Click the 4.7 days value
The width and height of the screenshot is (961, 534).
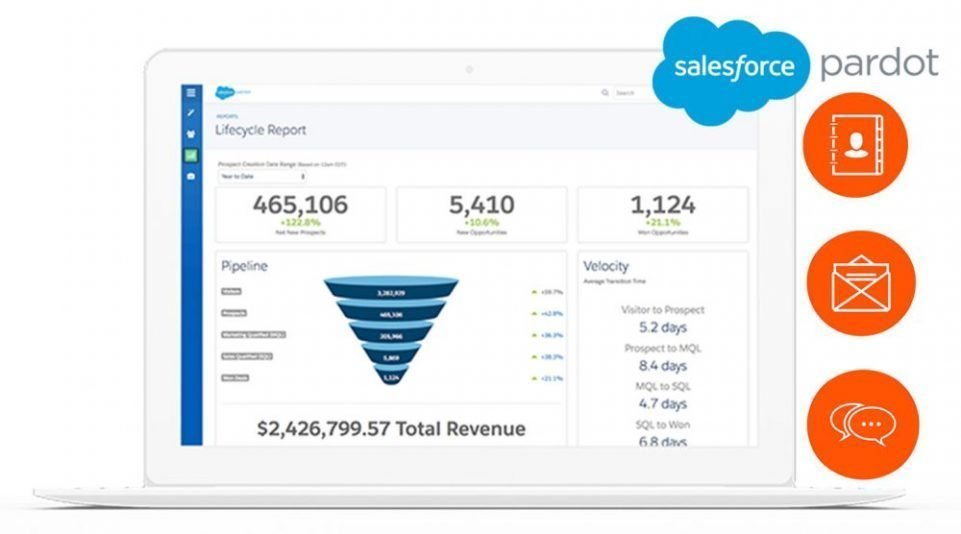click(x=663, y=404)
